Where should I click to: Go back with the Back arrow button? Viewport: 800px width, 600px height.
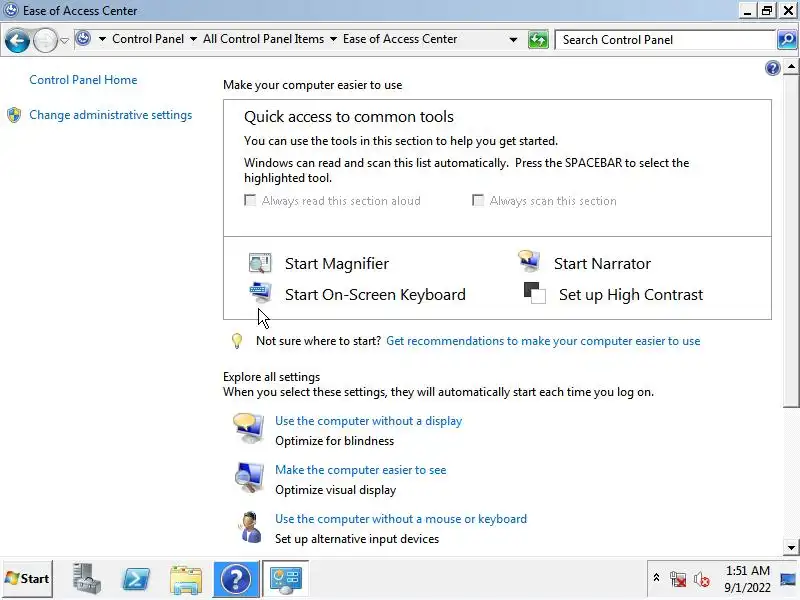point(17,40)
